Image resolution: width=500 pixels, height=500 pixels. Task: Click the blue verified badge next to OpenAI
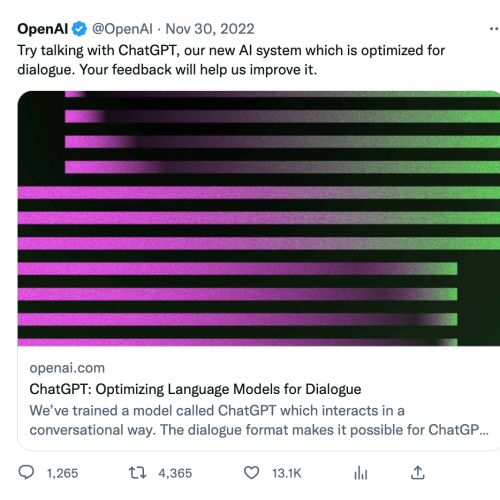coord(79,29)
